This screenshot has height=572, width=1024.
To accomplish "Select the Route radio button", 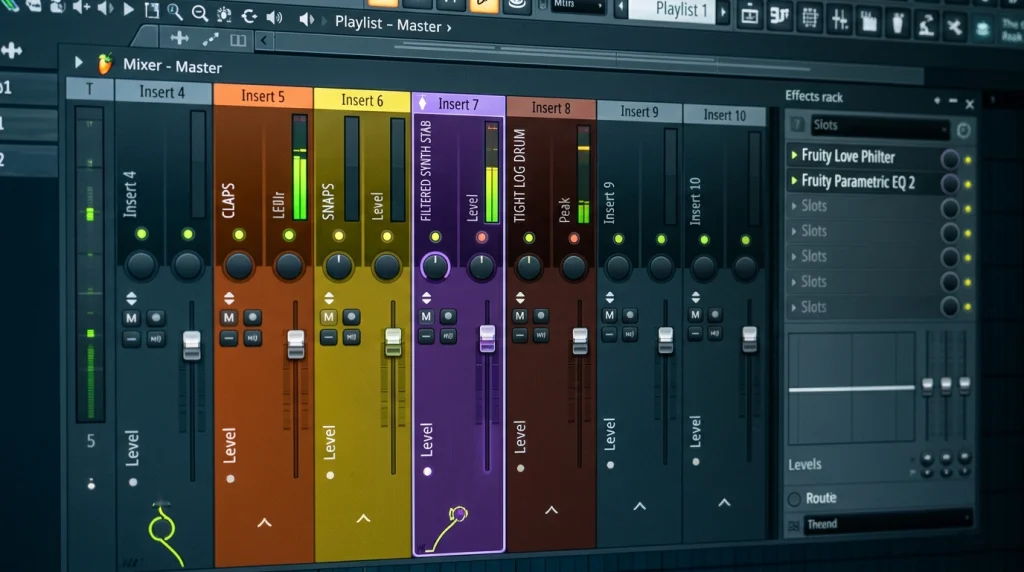I will coord(793,499).
